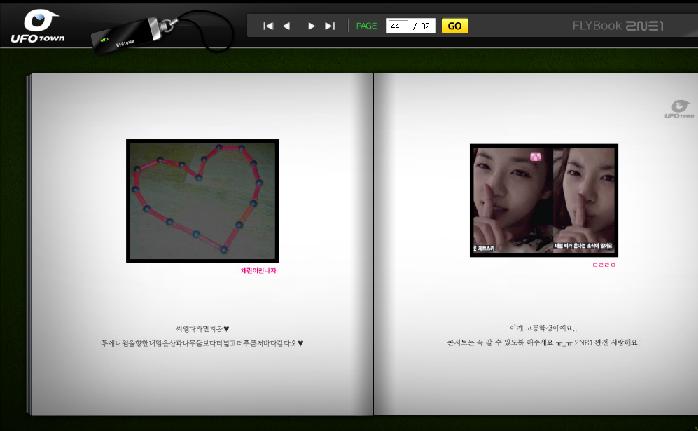Go to the next page
The image size is (698, 431).
tap(311, 26)
